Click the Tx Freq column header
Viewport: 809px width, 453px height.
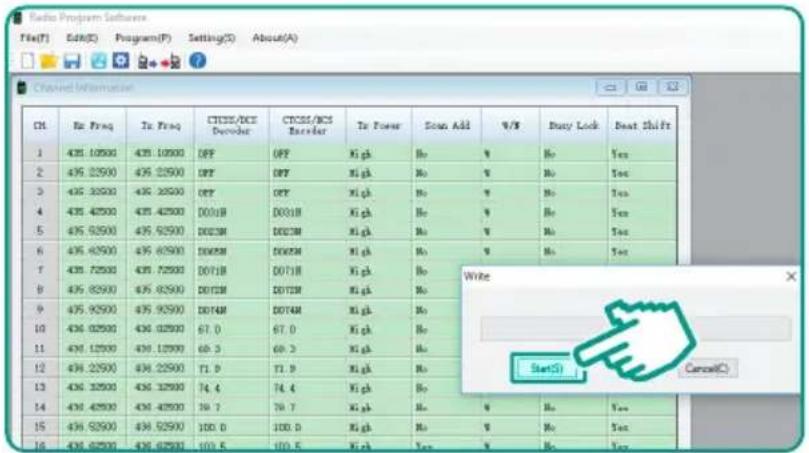click(x=160, y=125)
